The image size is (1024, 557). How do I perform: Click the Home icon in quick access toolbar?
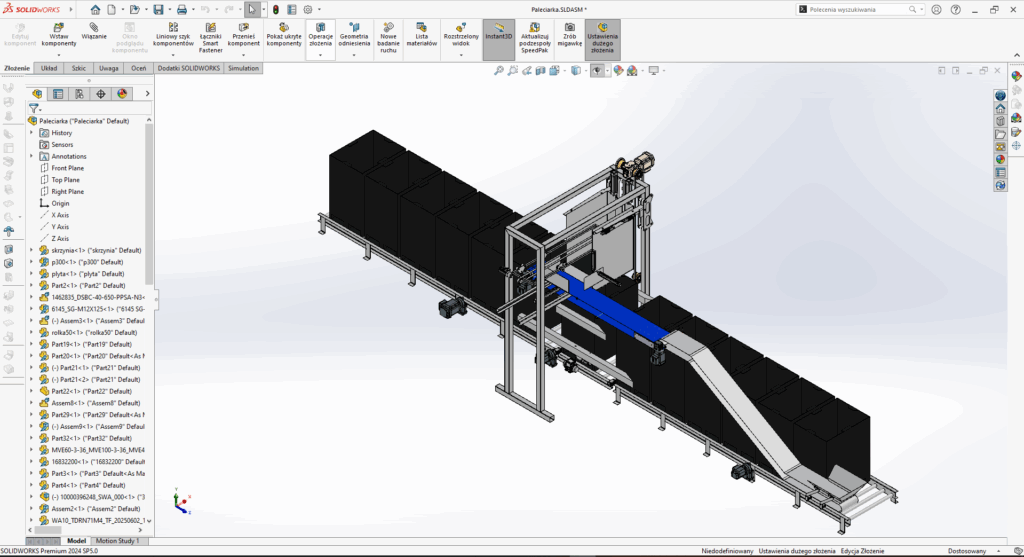point(95,9)
